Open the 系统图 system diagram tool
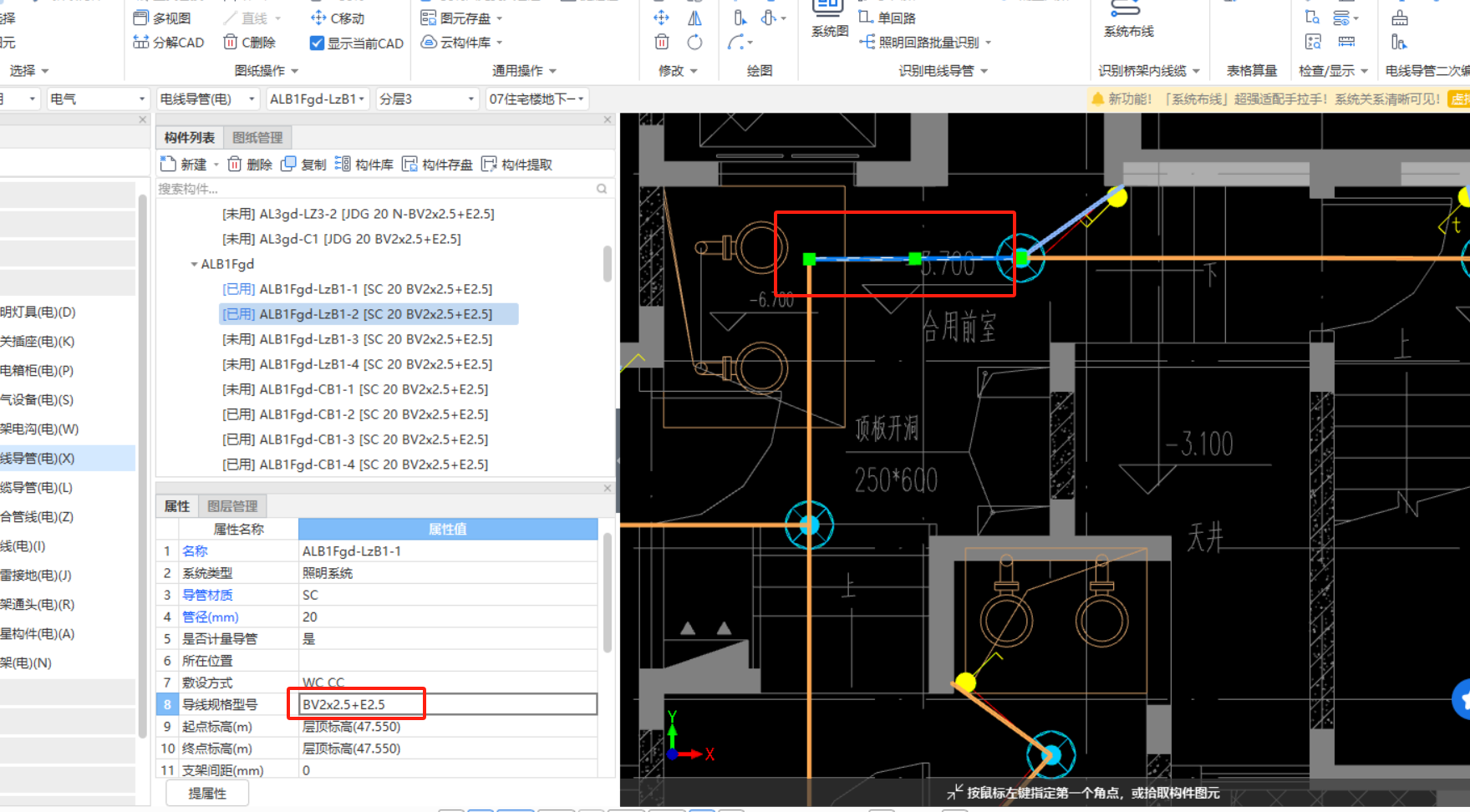1470x812 pixels. (829, 20)
